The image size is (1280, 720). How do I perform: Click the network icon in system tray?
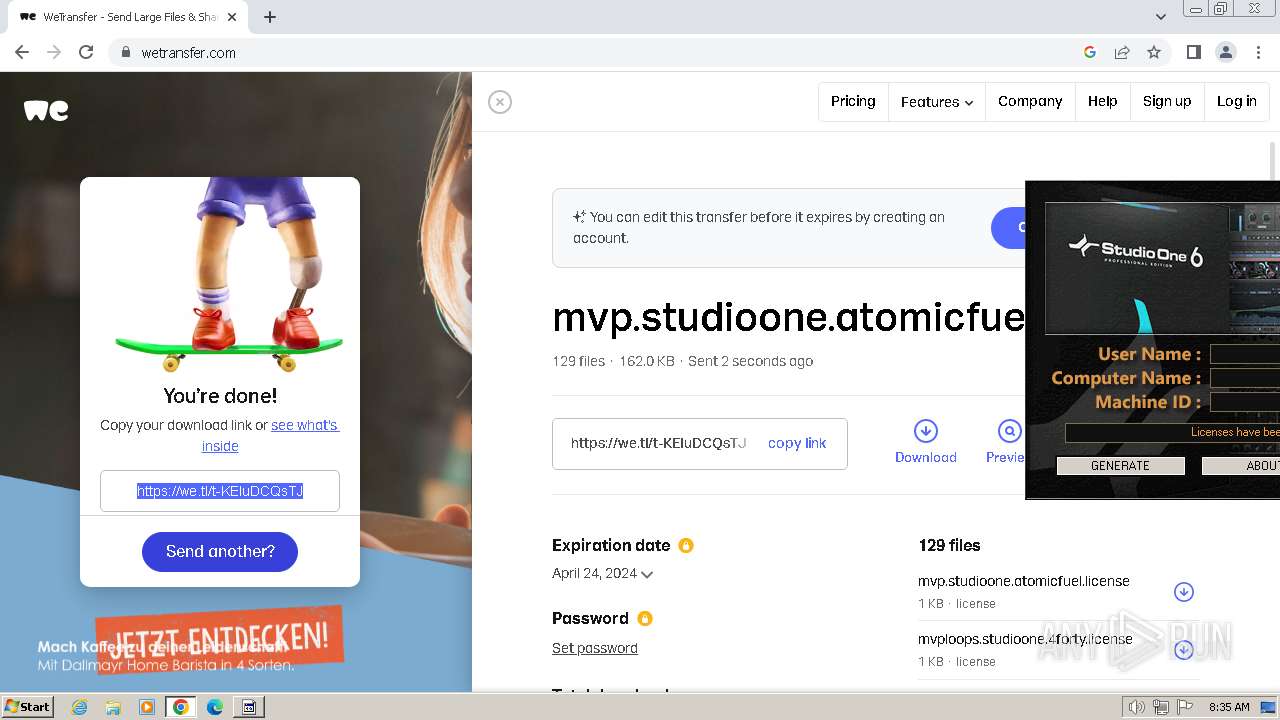[1161, 707]
